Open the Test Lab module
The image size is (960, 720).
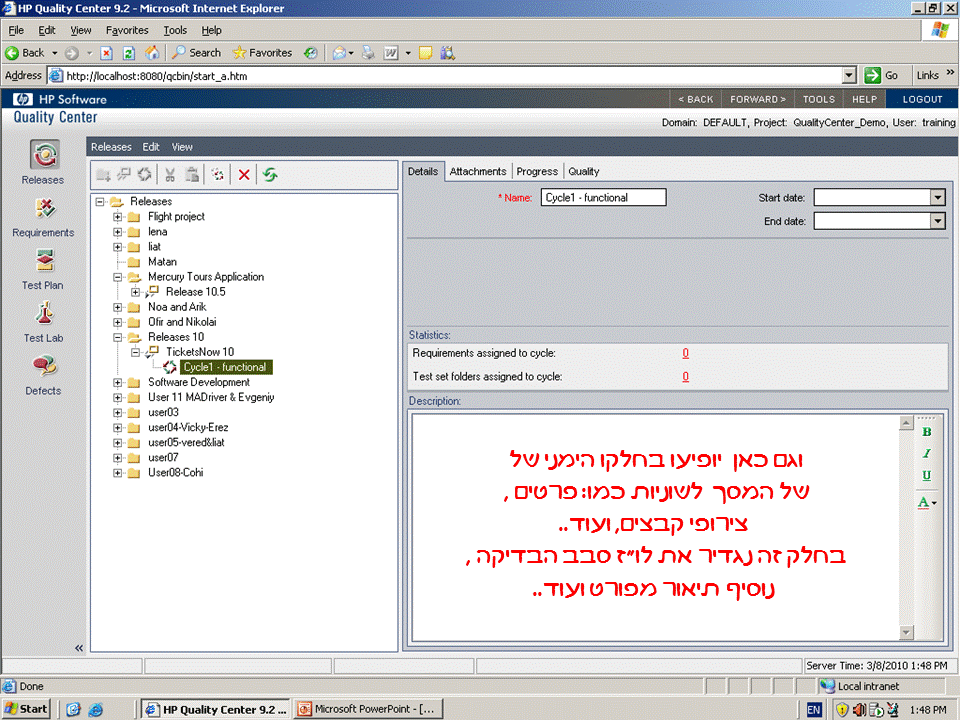(43, 321)
